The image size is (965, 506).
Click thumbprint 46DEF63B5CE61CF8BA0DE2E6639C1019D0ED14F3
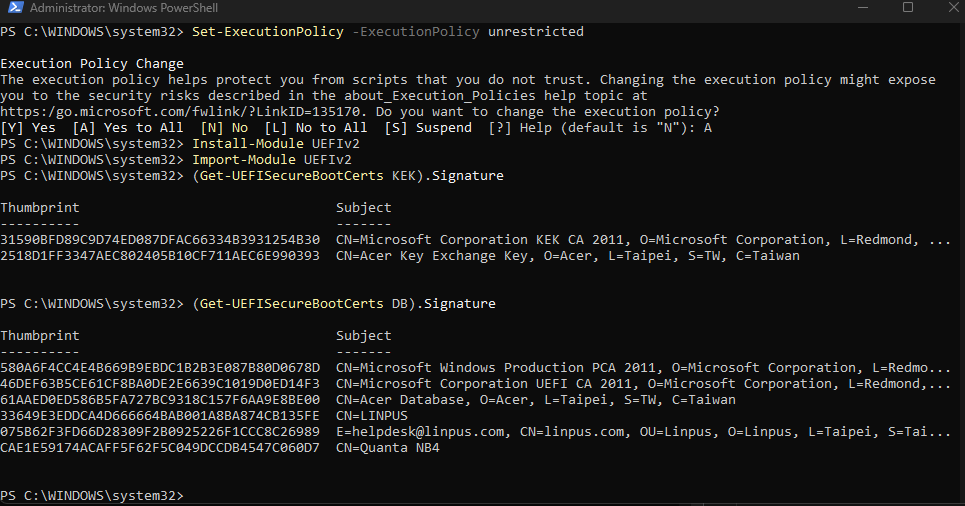(160, 384)
